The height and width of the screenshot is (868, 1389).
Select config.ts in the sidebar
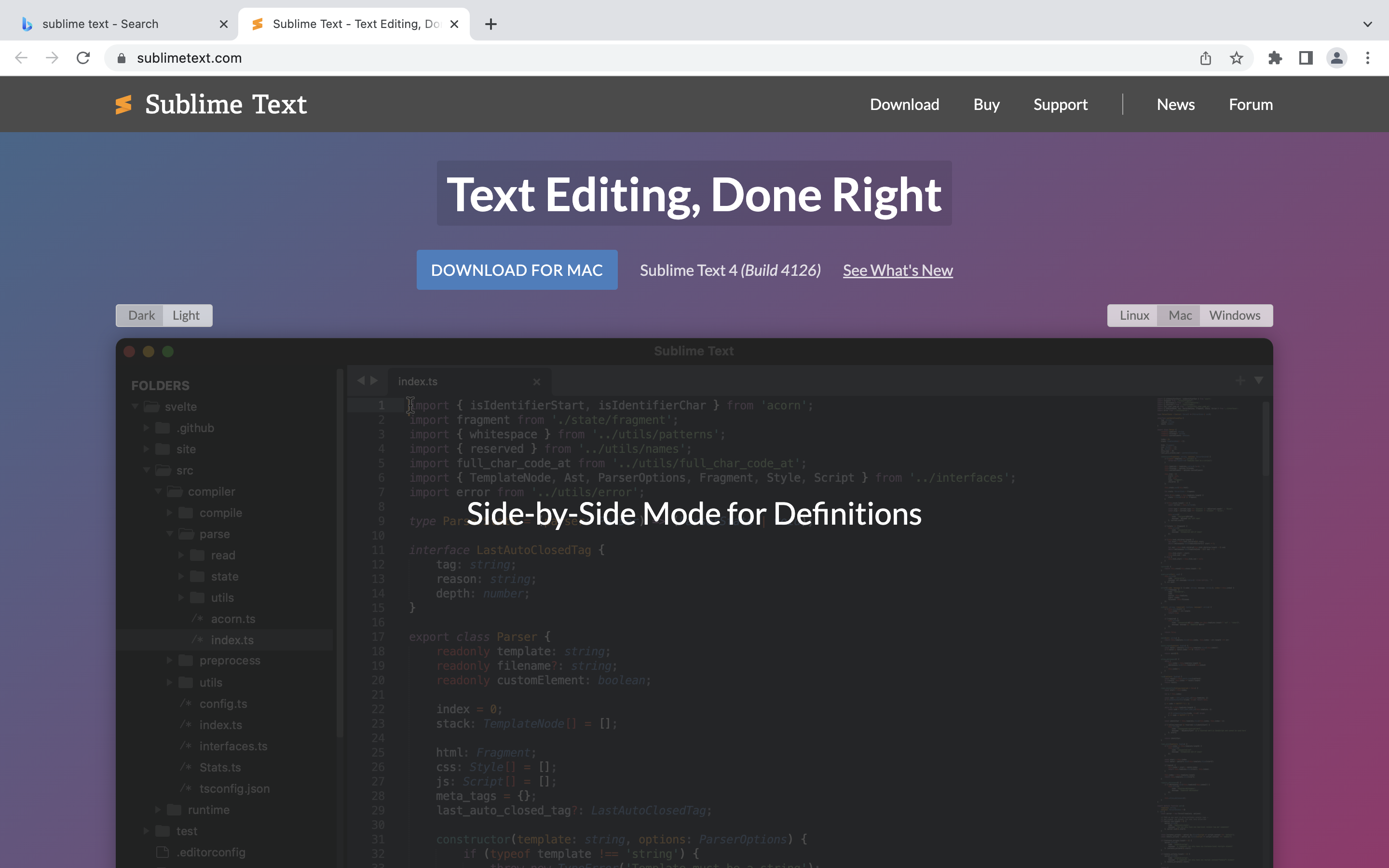point(223,704)
